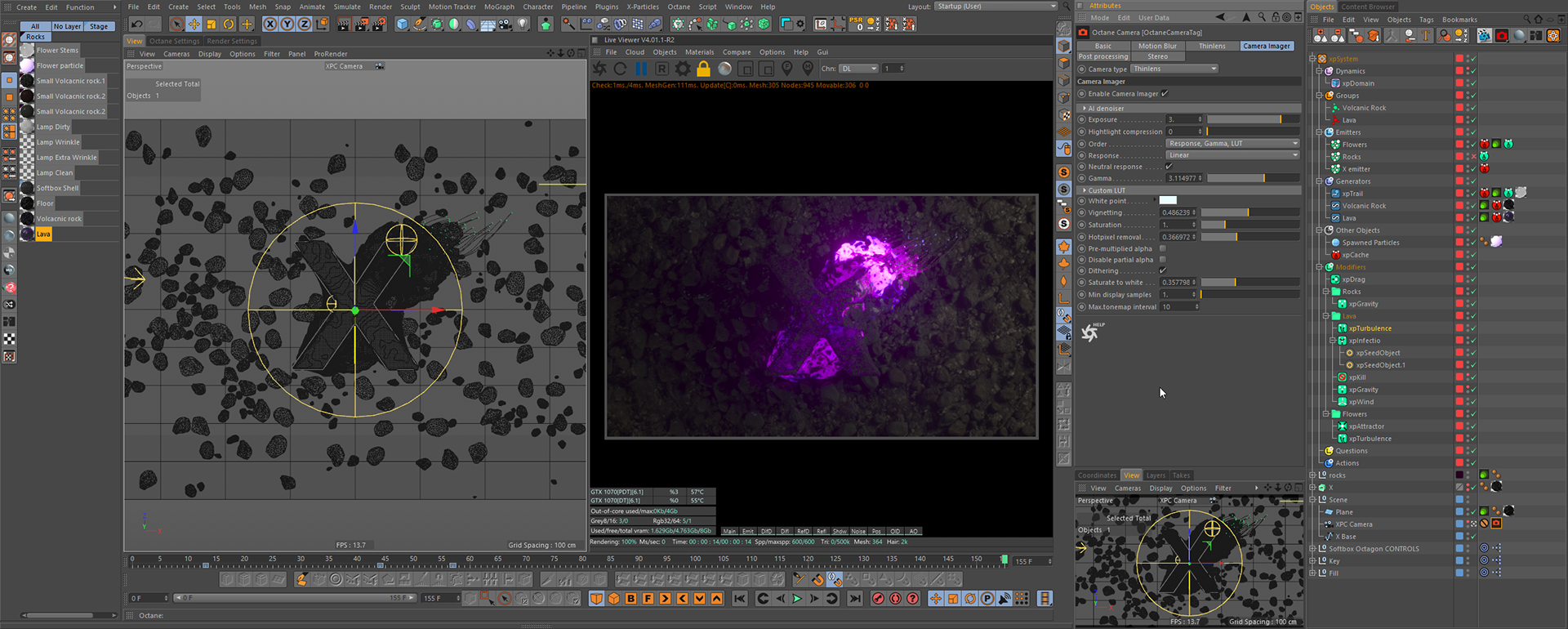
Task: Toggle Dithering checkbox
Action: 1163,271
